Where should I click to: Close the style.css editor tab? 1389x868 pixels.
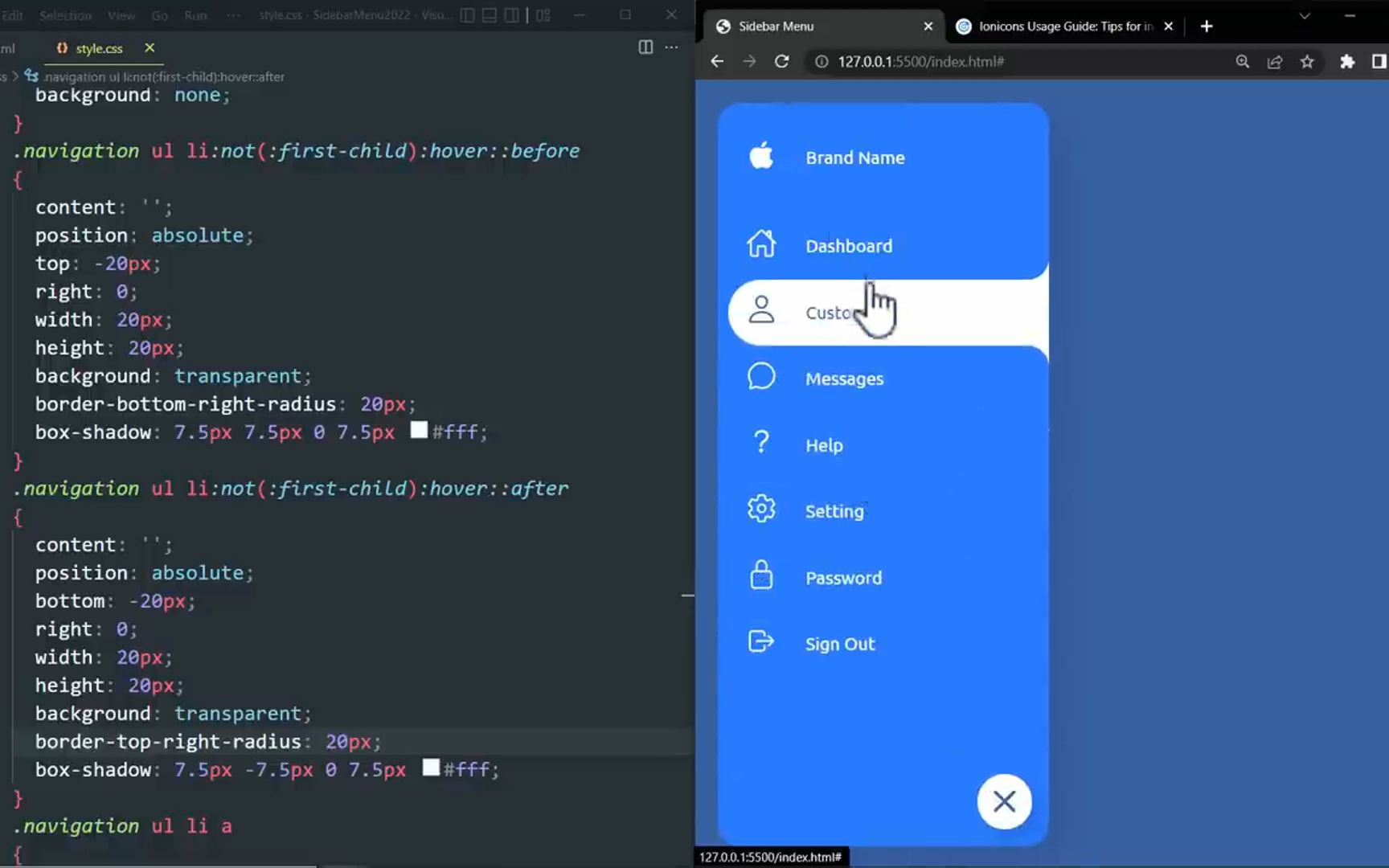tap(150, 48)
